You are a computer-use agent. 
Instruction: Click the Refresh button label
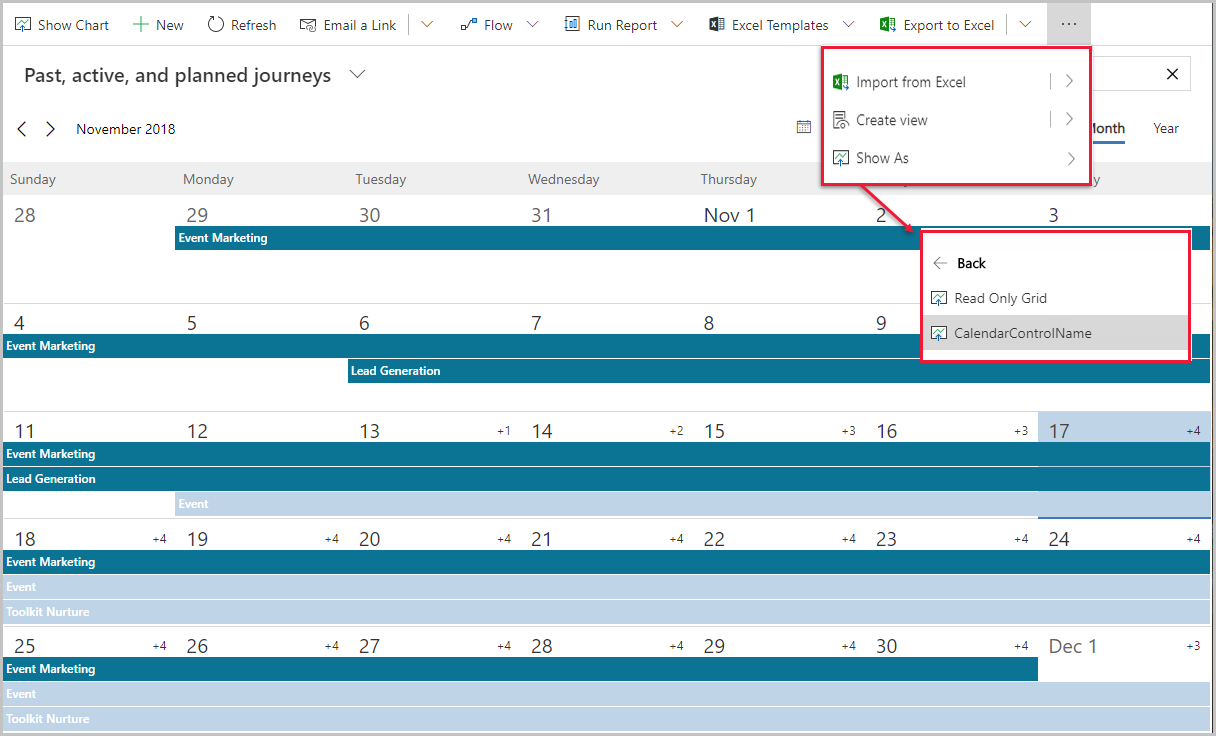pyautogui.click(x=253, y=25)
